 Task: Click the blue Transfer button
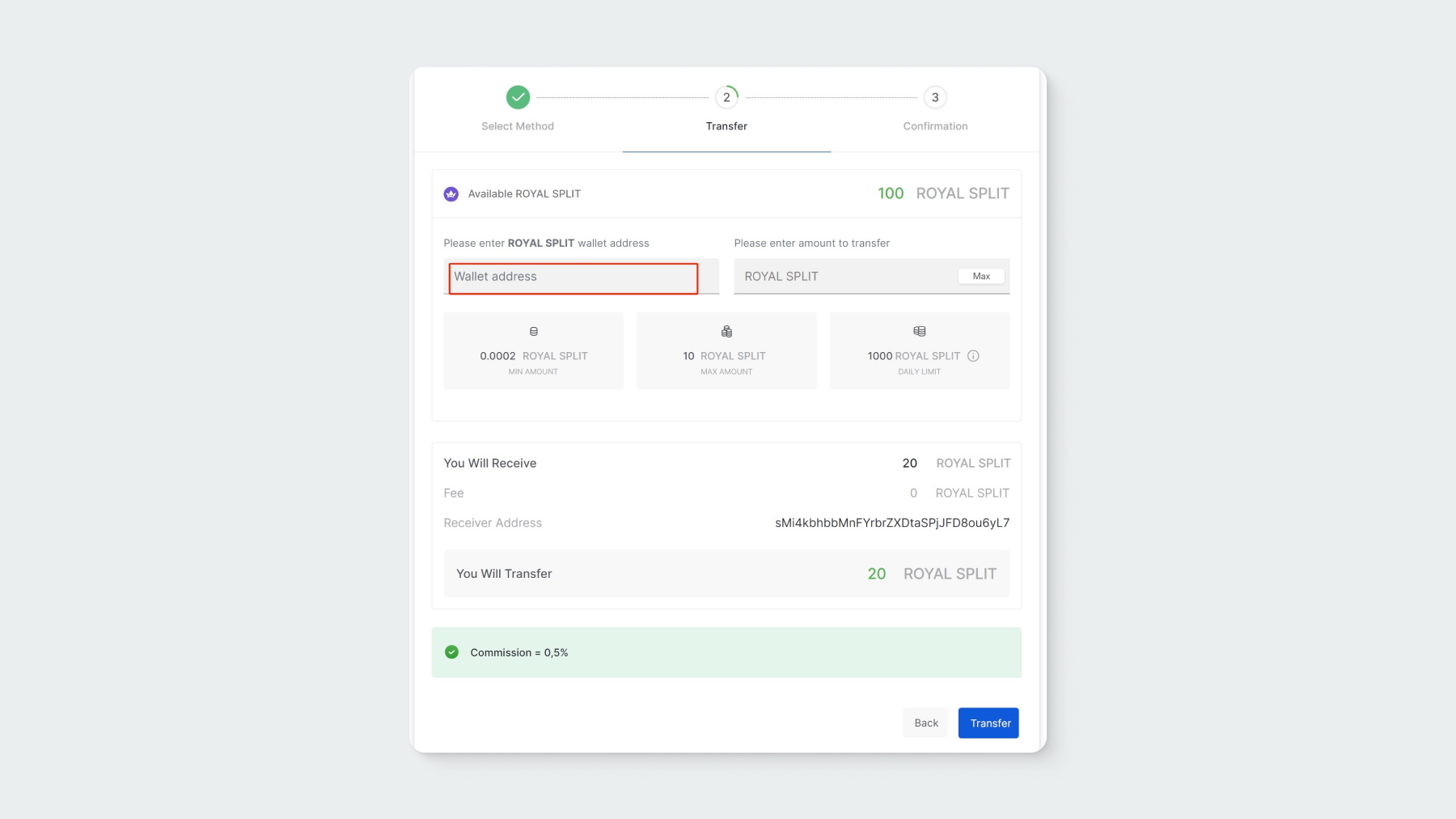point(988,723)
